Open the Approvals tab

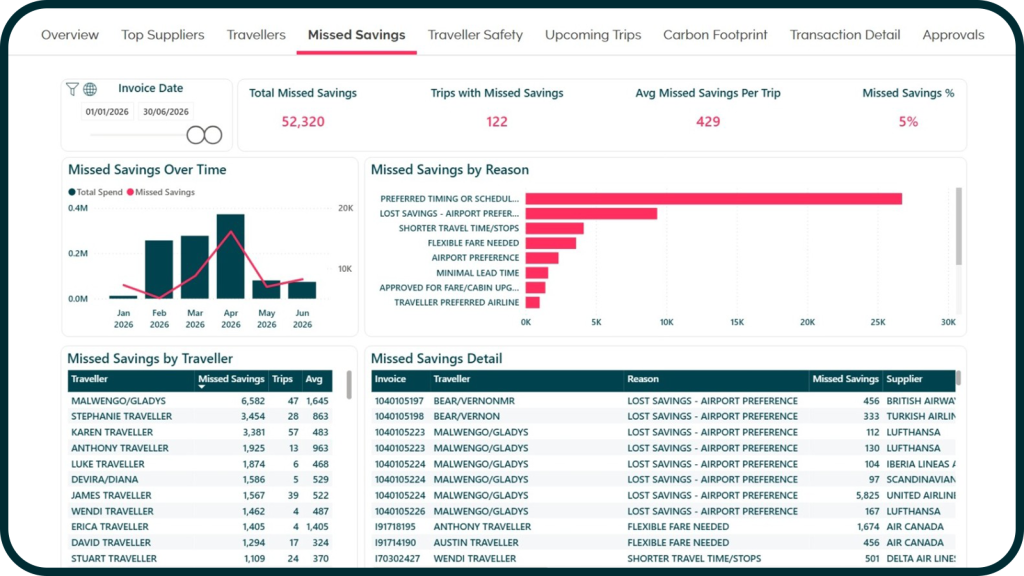tap(953, 35)
